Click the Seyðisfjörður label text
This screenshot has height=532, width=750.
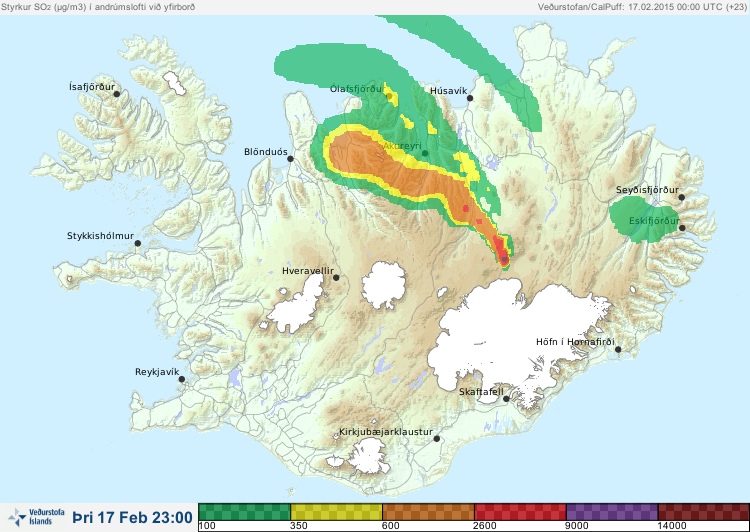coord(647,190)
